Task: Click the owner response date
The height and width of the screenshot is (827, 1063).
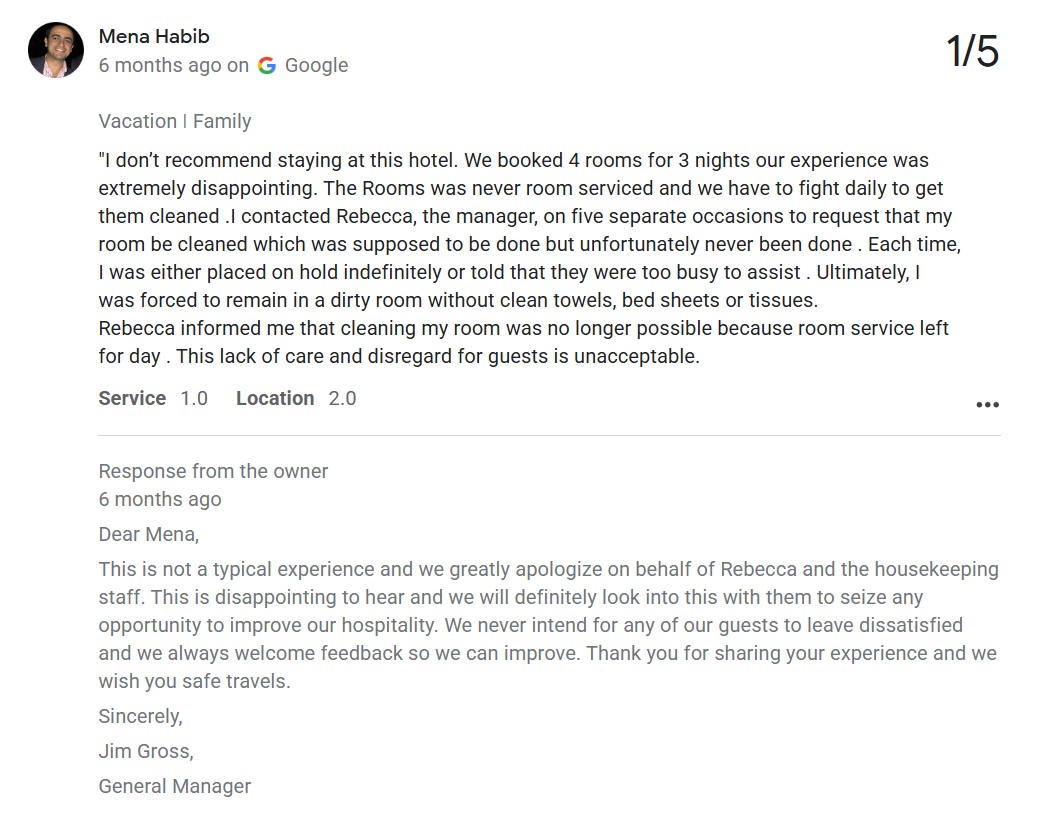Action: (160, 499)
